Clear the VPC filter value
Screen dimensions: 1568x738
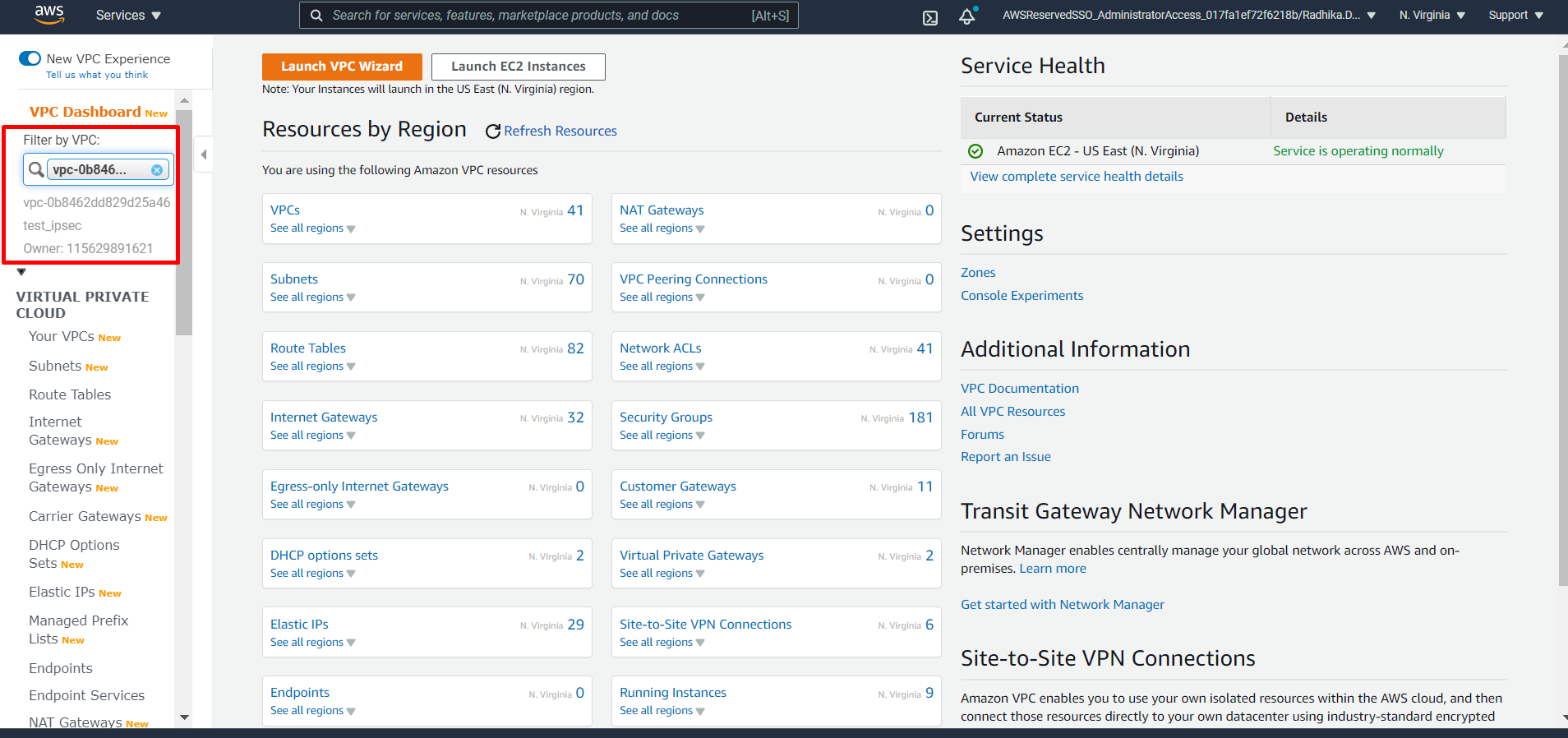pyautogui.click(x=157, y=170)
